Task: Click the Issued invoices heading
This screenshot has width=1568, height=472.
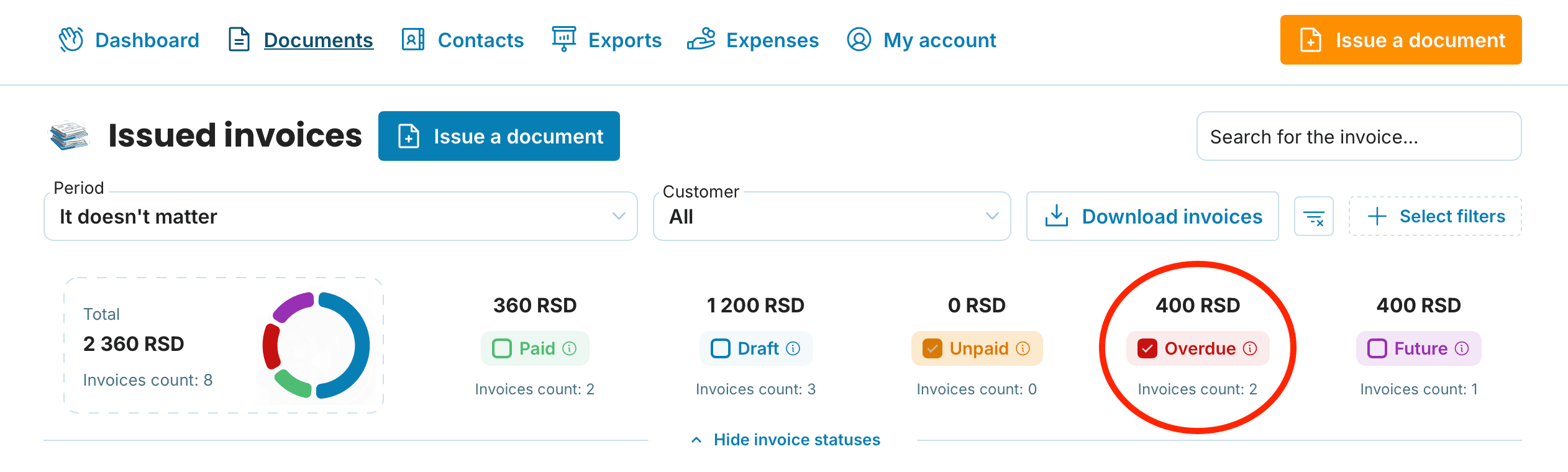Action: [x=235, y=135]
